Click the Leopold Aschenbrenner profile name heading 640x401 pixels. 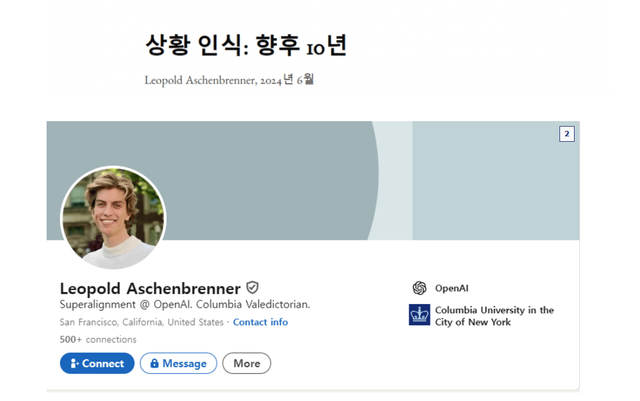point(150,288)
